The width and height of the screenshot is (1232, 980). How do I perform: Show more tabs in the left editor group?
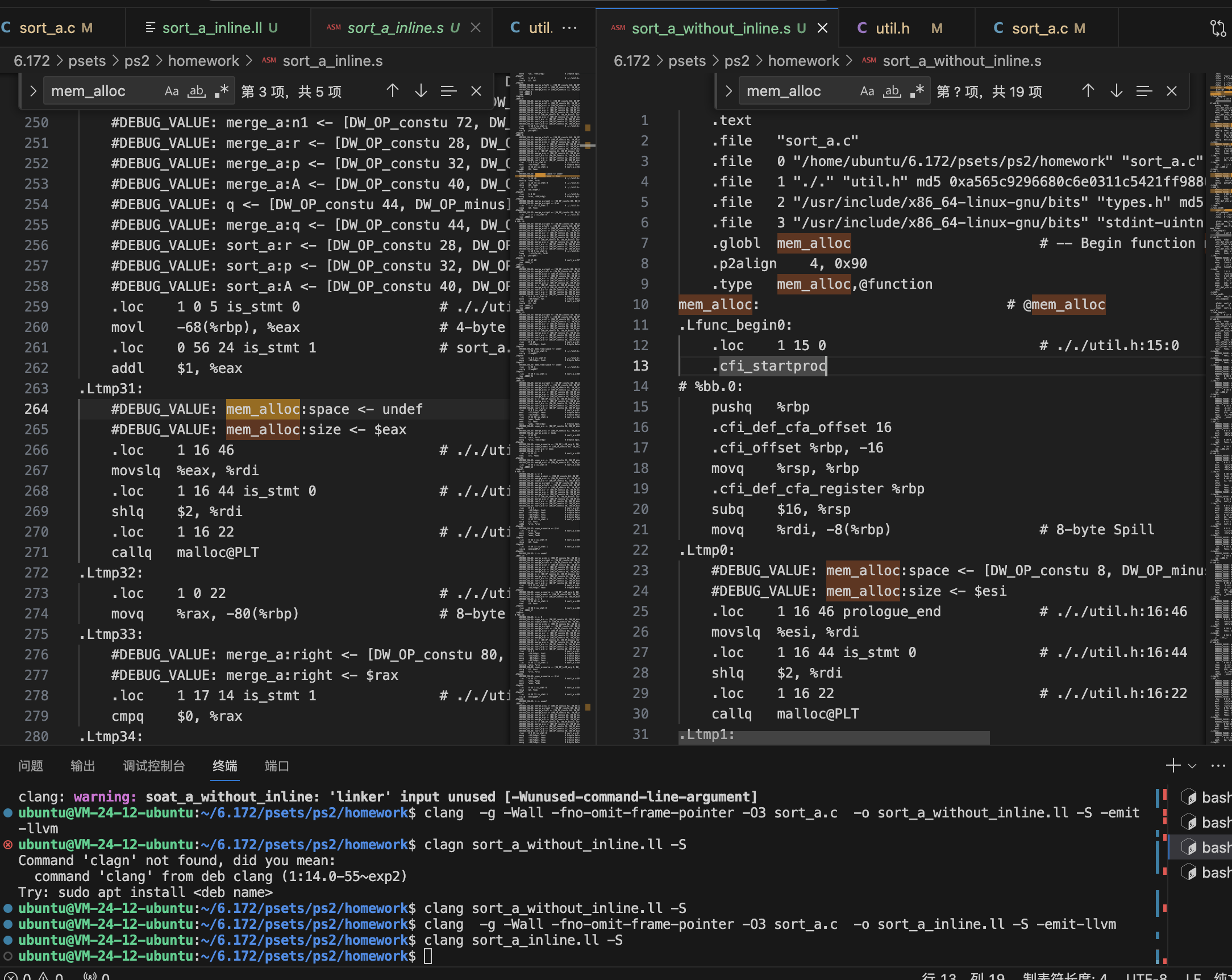click(x=570, y=28)
